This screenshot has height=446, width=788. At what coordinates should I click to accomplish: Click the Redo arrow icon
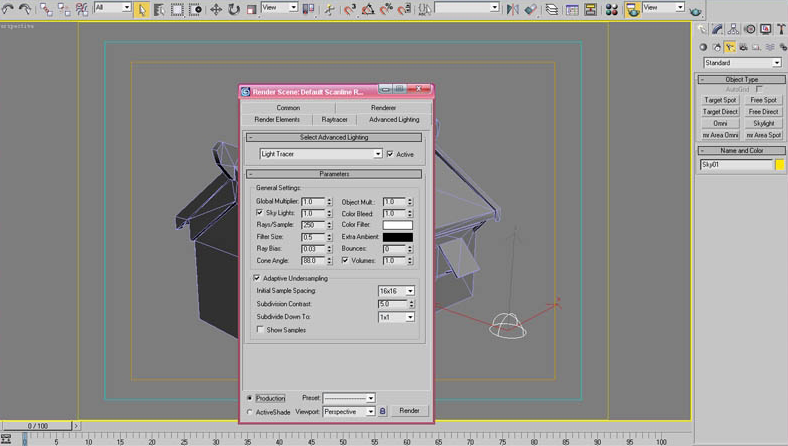(x=25, y=9)
